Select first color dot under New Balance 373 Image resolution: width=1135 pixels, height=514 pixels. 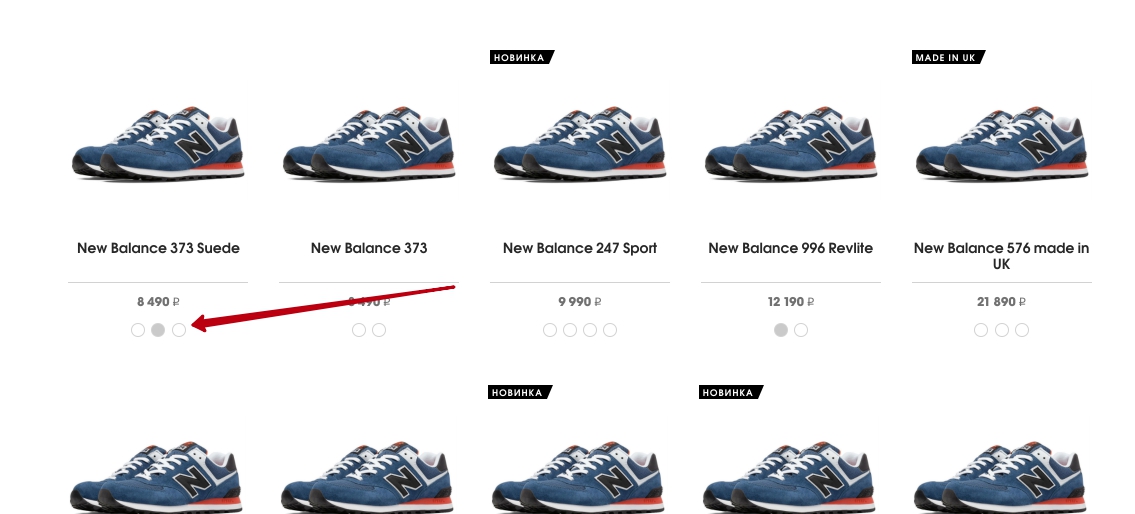(x=358, y=330)
